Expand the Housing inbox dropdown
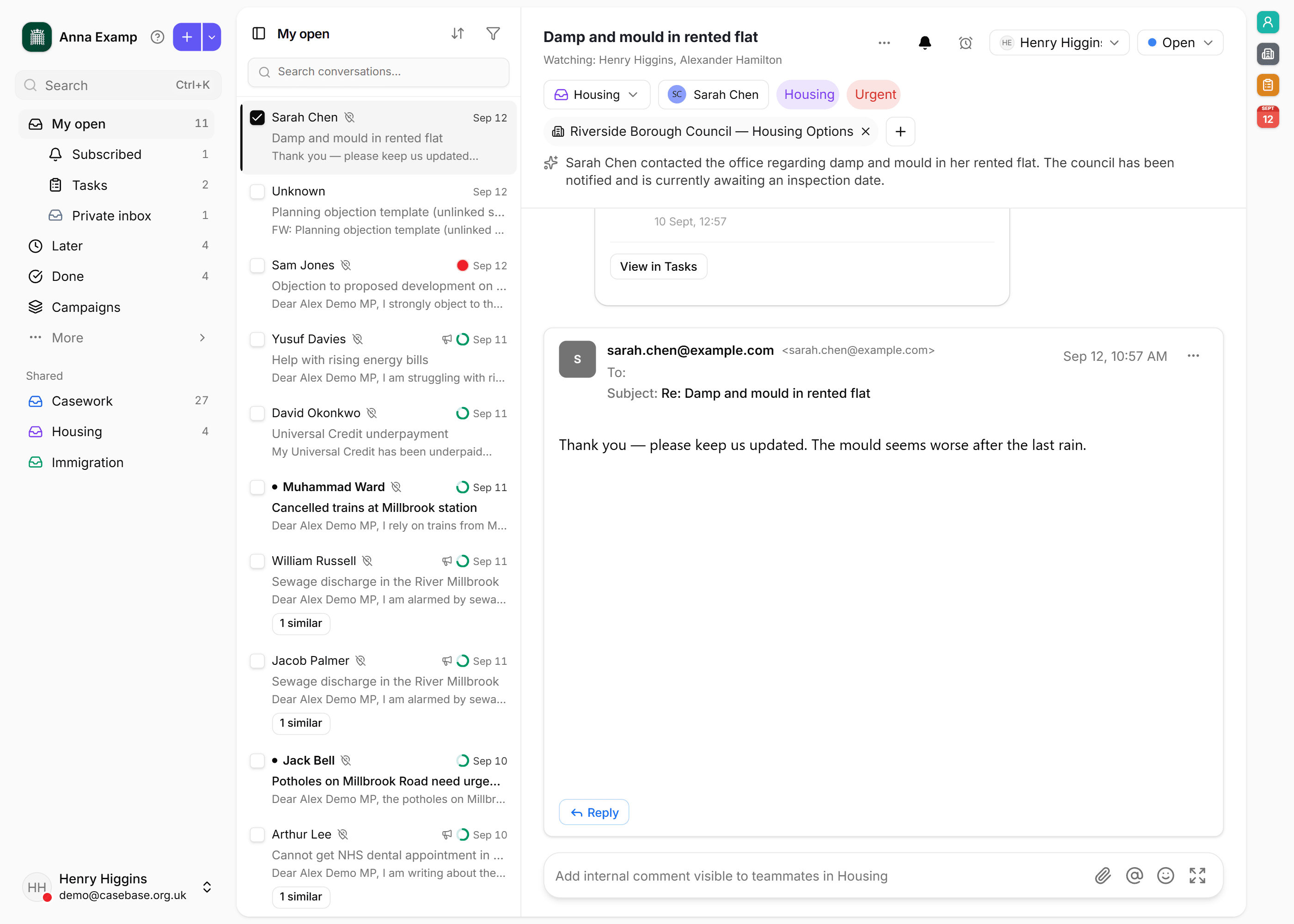Image resolution: width=1294 pixels, height=924 pixels. [596, 94]
